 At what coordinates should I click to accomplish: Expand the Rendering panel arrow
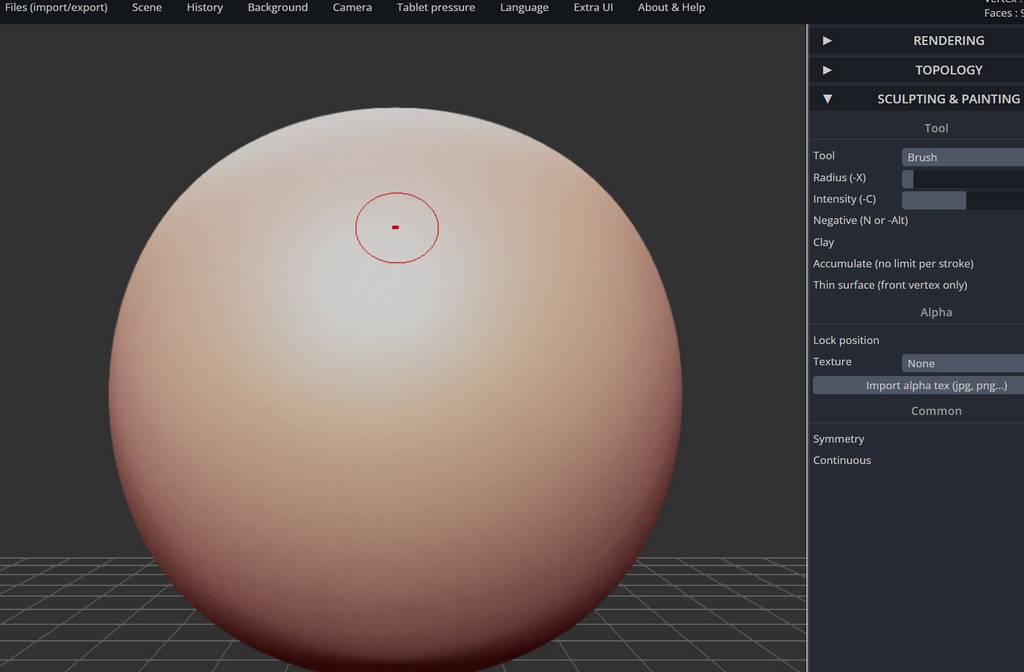pyautogui.click(x=827, y=41)
